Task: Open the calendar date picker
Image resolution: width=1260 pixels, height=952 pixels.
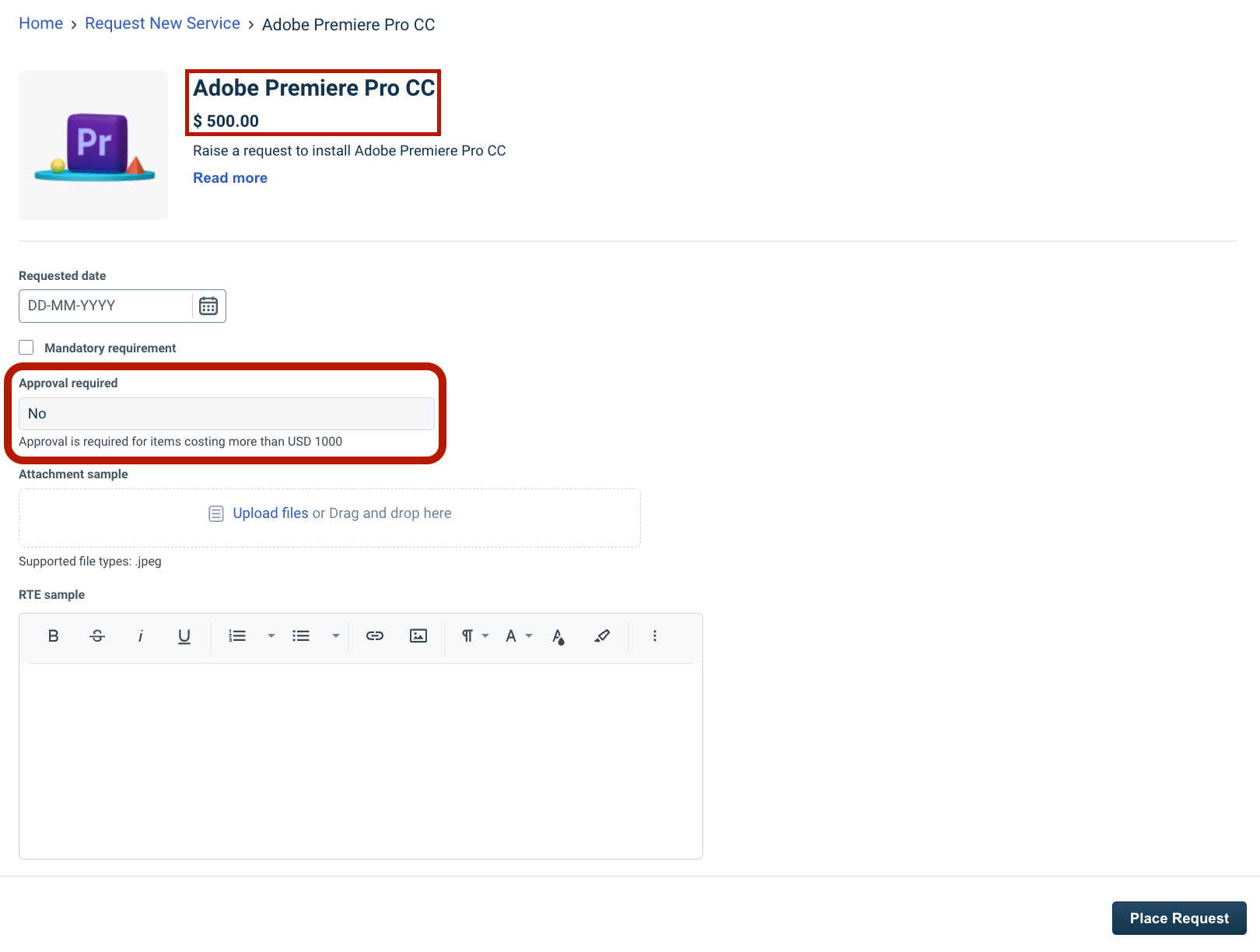Action: [208, 306]
